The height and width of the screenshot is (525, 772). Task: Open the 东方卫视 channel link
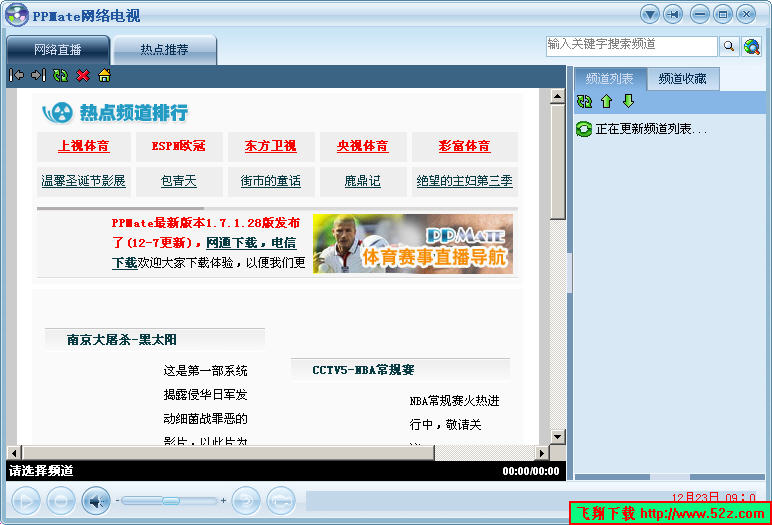tap(270, 146)
